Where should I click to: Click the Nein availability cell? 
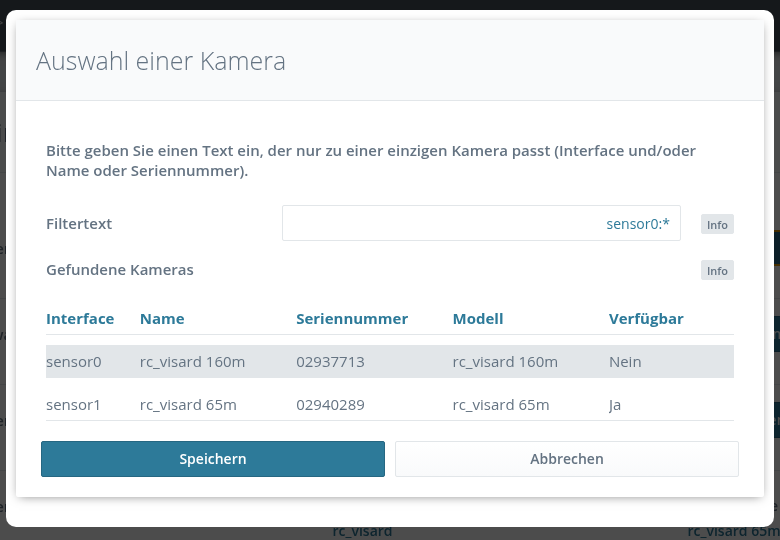[x=625, y=362]
